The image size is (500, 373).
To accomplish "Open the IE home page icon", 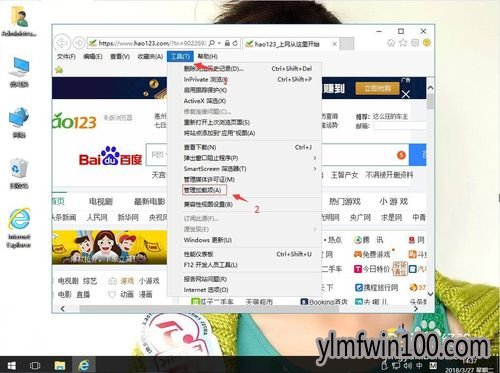I will pyautogui.click(x=391, y=43).
